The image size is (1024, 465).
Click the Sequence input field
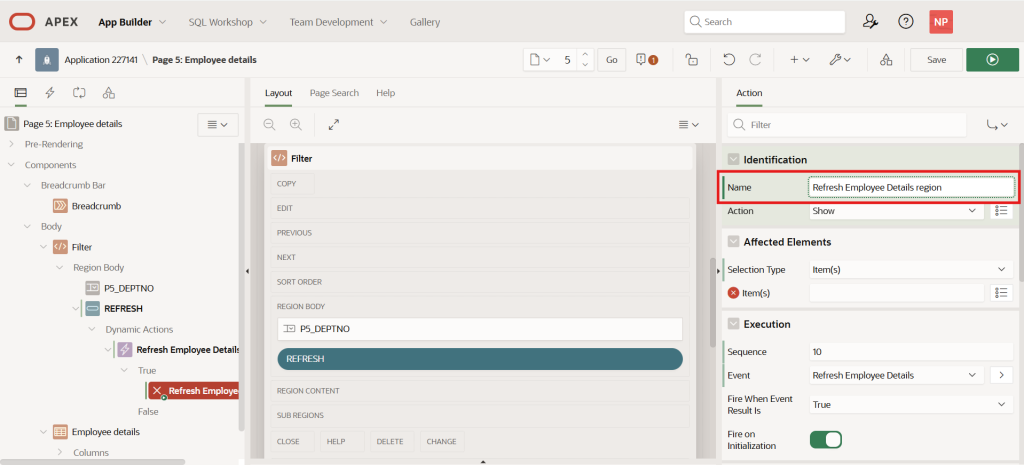(x=911, y=351)
